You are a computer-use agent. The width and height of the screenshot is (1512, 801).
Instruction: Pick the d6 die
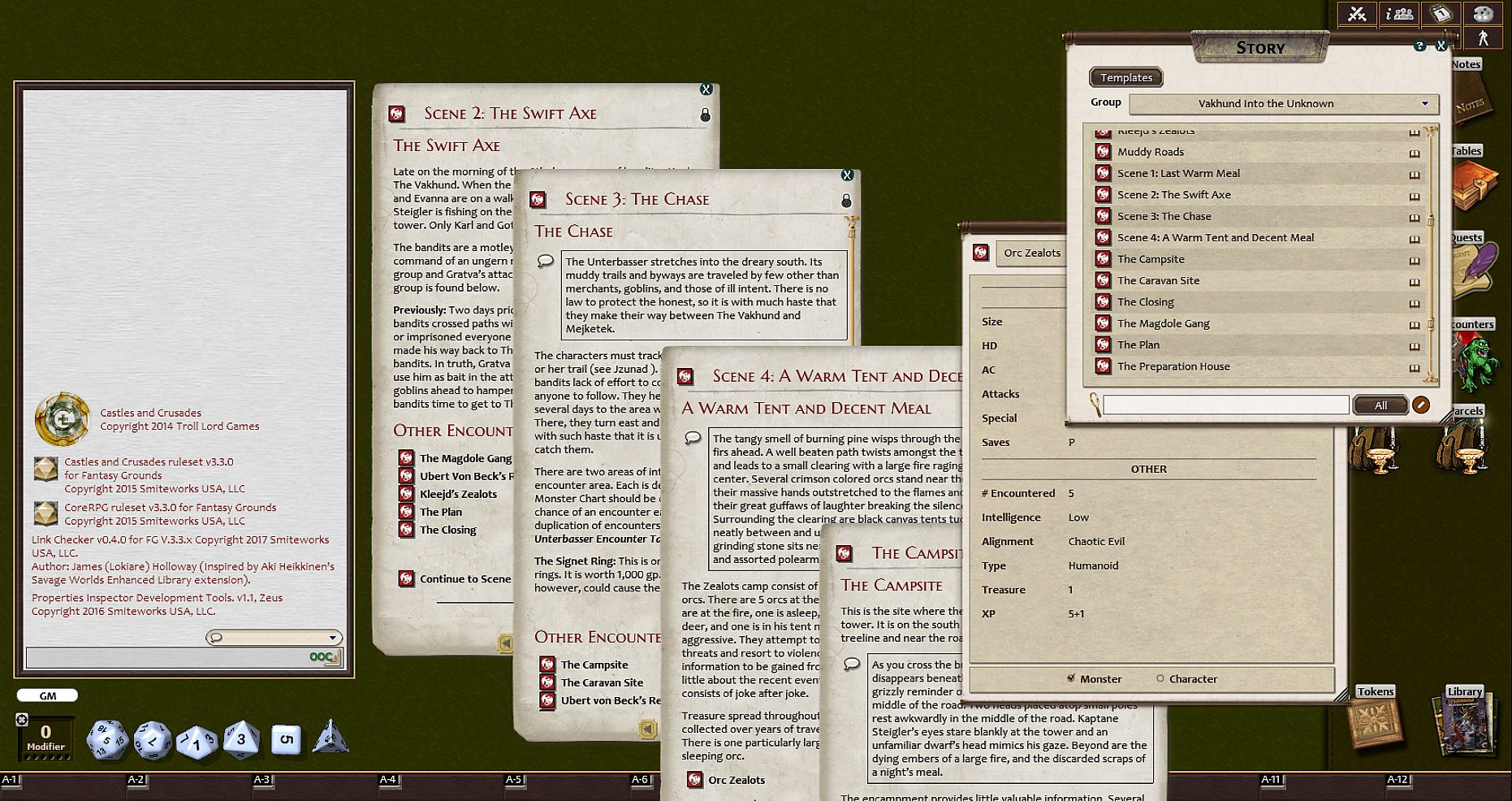286,739
